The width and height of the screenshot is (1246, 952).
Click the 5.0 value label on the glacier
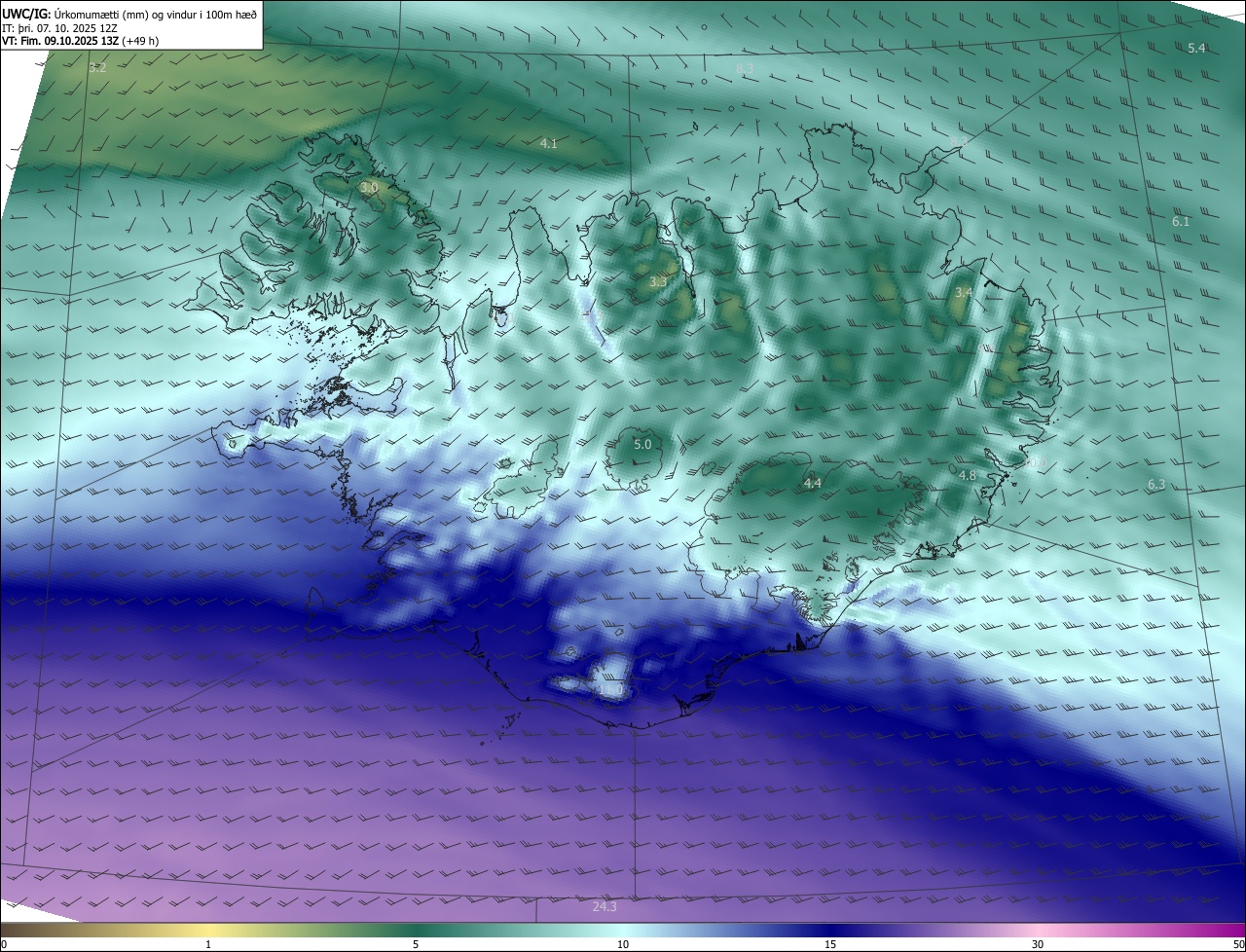642,445
